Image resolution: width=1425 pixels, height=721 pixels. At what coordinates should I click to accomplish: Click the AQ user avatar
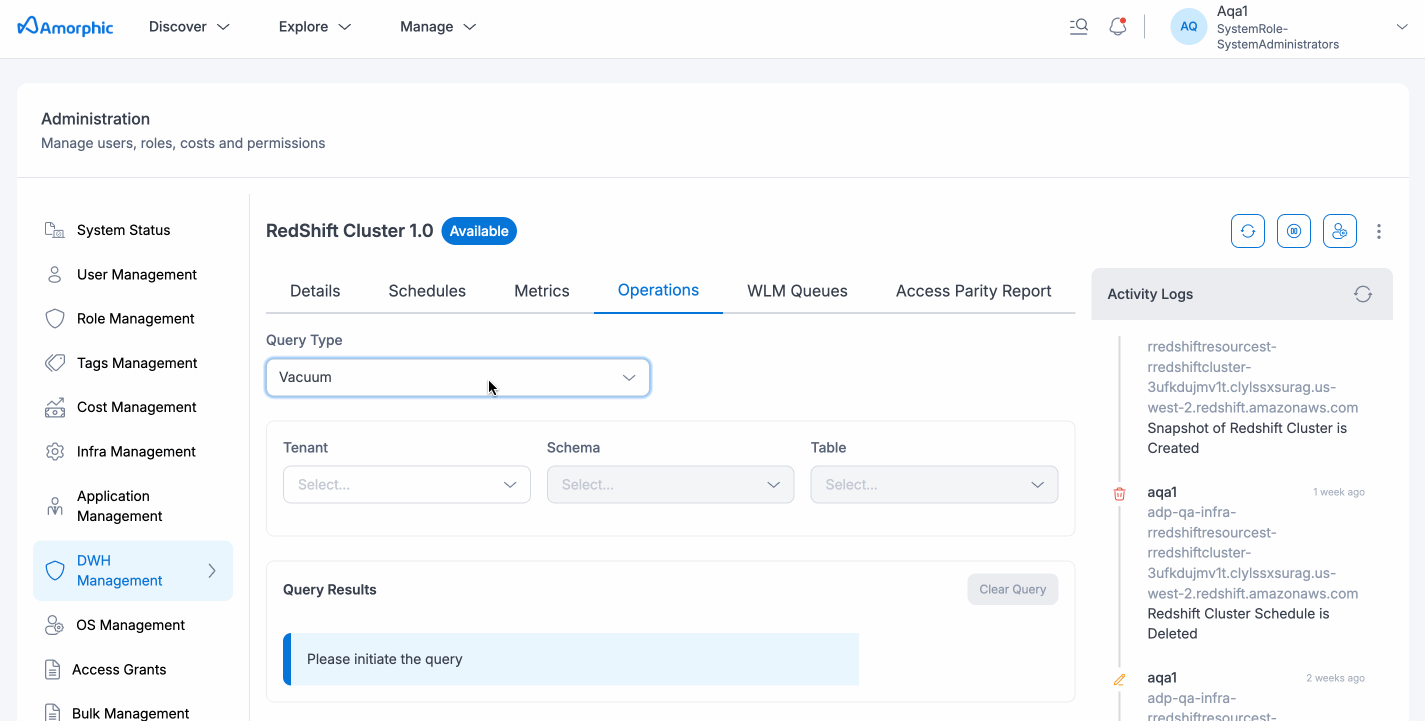(1188, 27)
